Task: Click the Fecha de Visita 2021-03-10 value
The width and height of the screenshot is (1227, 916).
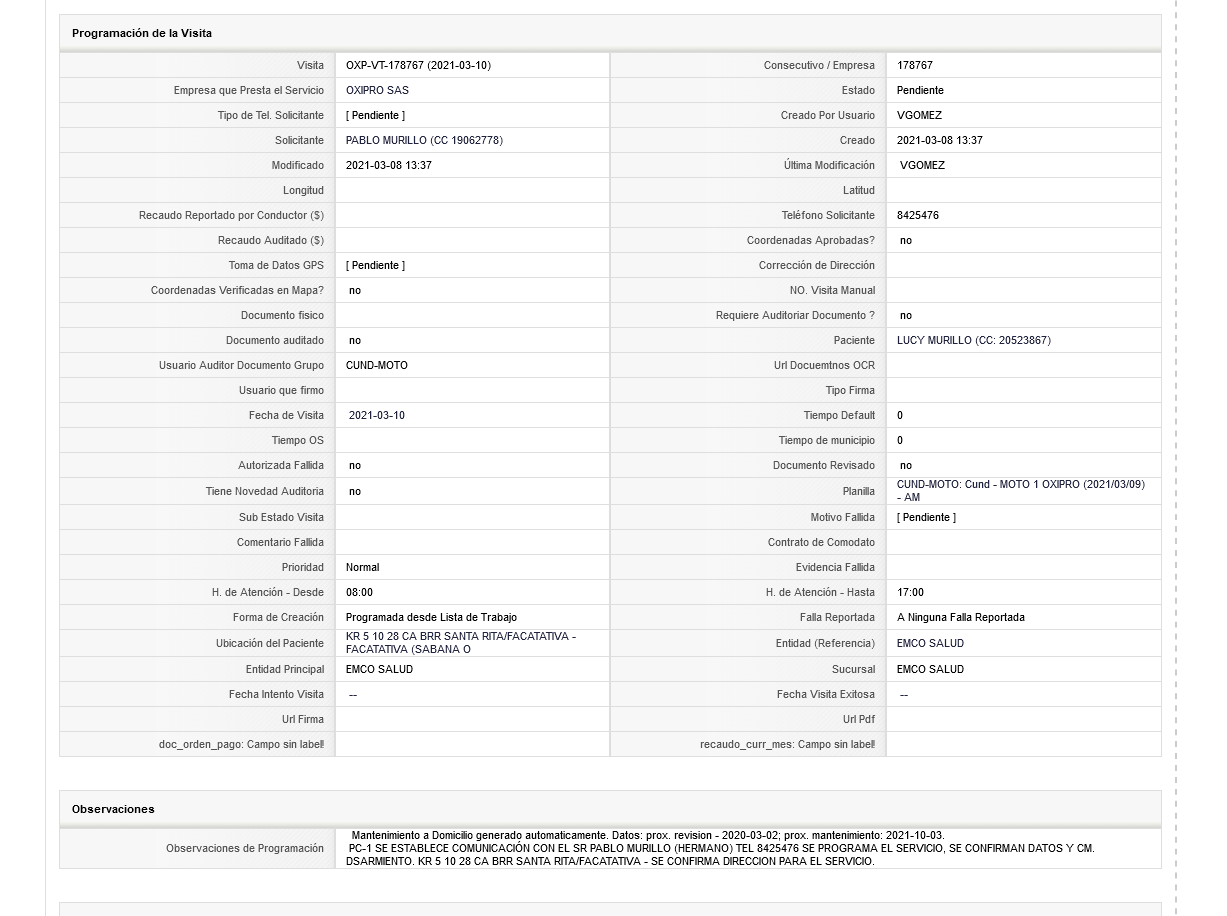Action: [x=377, y=415]
